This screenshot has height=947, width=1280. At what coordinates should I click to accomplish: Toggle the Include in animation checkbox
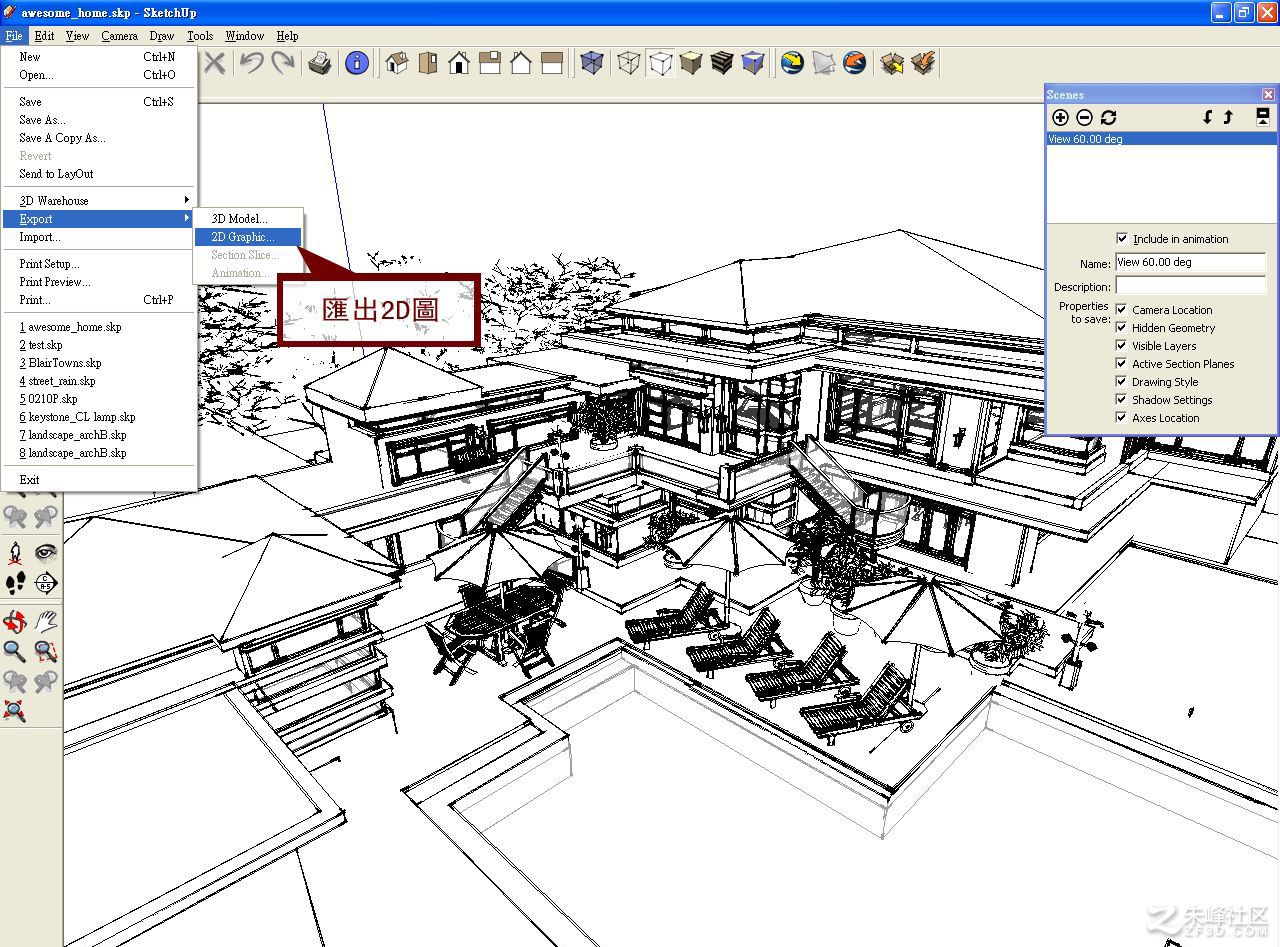coord(1122,239)
